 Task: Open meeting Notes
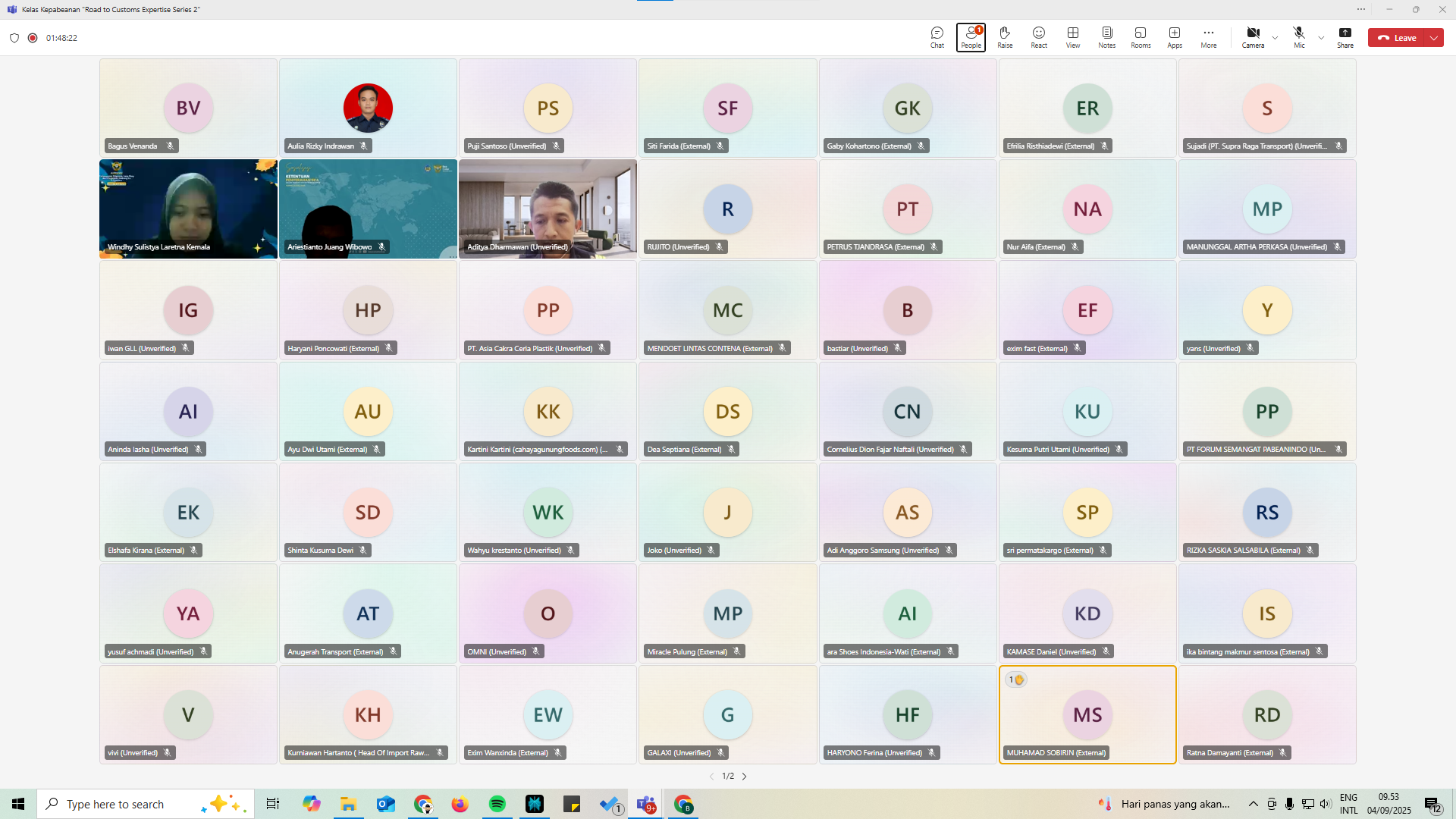[x=1107, y=36]
